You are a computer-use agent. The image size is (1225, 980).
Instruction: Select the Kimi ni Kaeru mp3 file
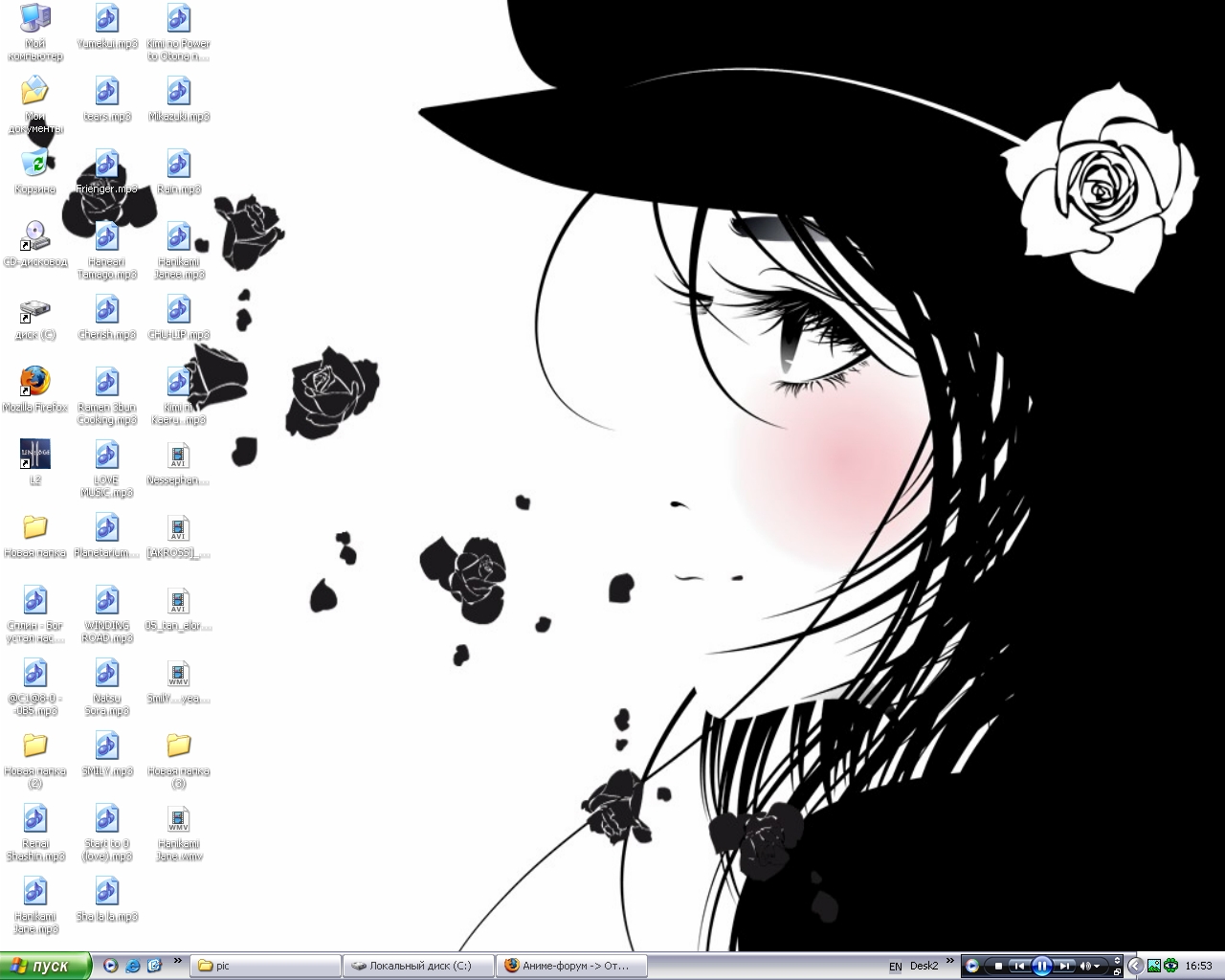(x=179, y=396)
